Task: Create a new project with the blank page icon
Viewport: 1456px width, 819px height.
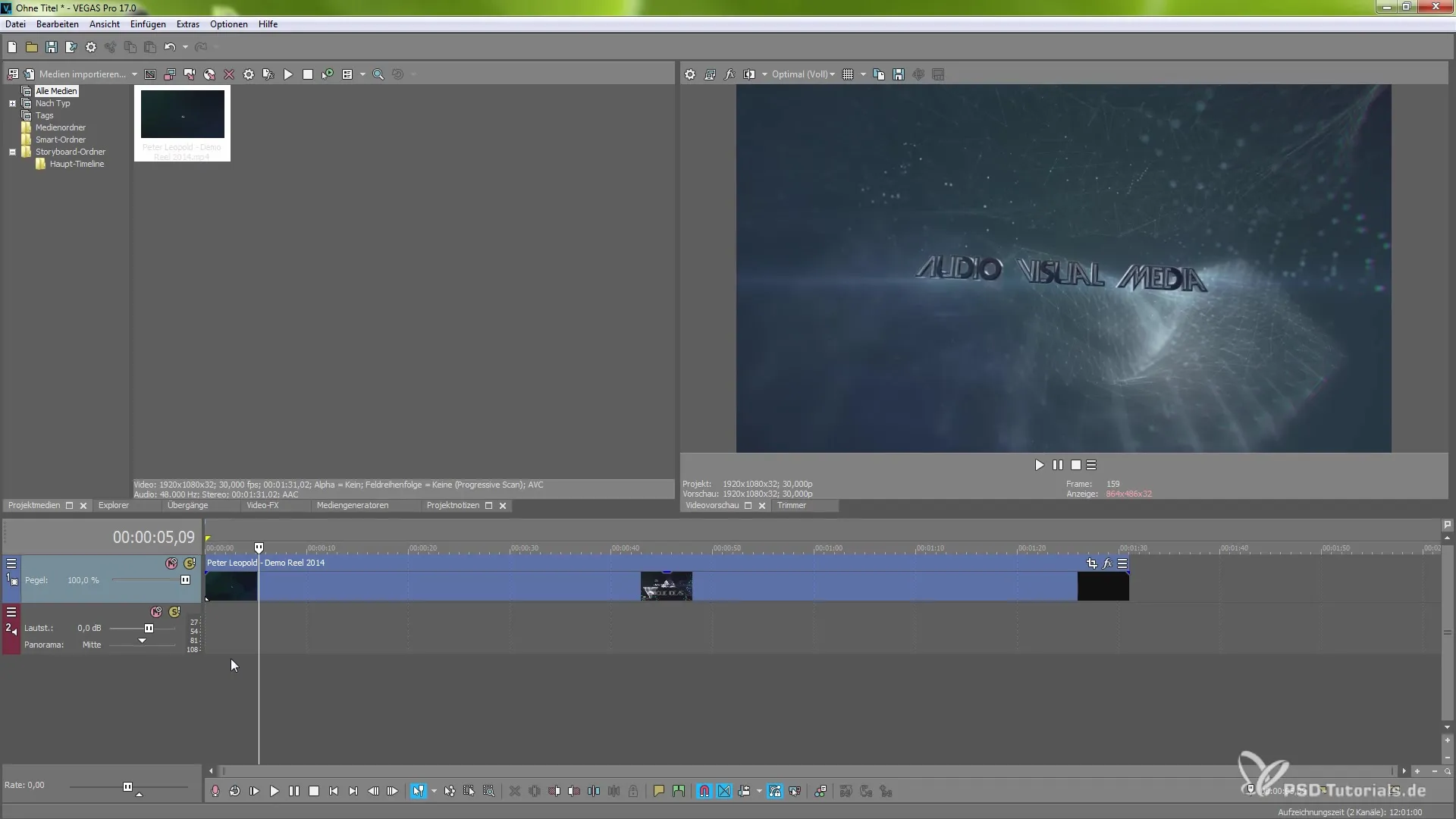Action: click(x=12, y=47)
